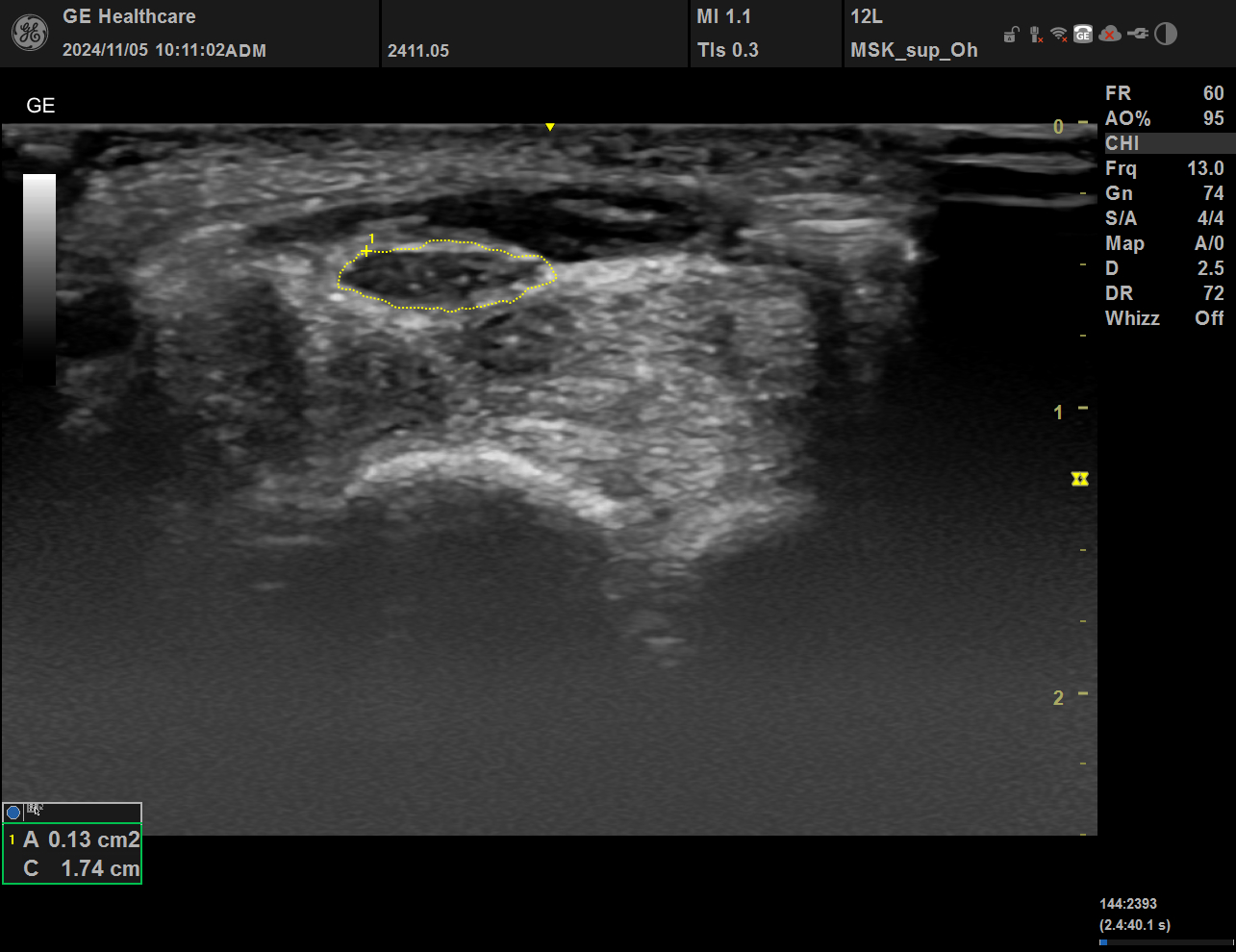Viewport: 1236px width, 952px height.
Task: Click the MI 1.1 mechanical index readout
Action: coord(723,16)
